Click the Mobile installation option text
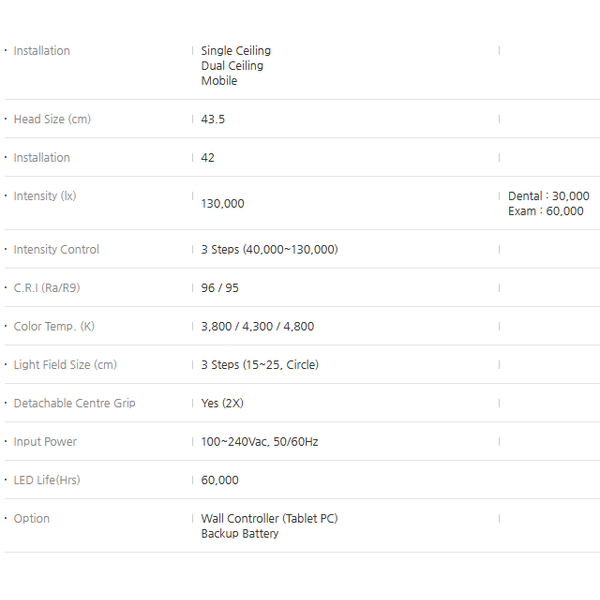Image resolution: width=600 pixels, height=600 pixels. click(x=219, y=81)
